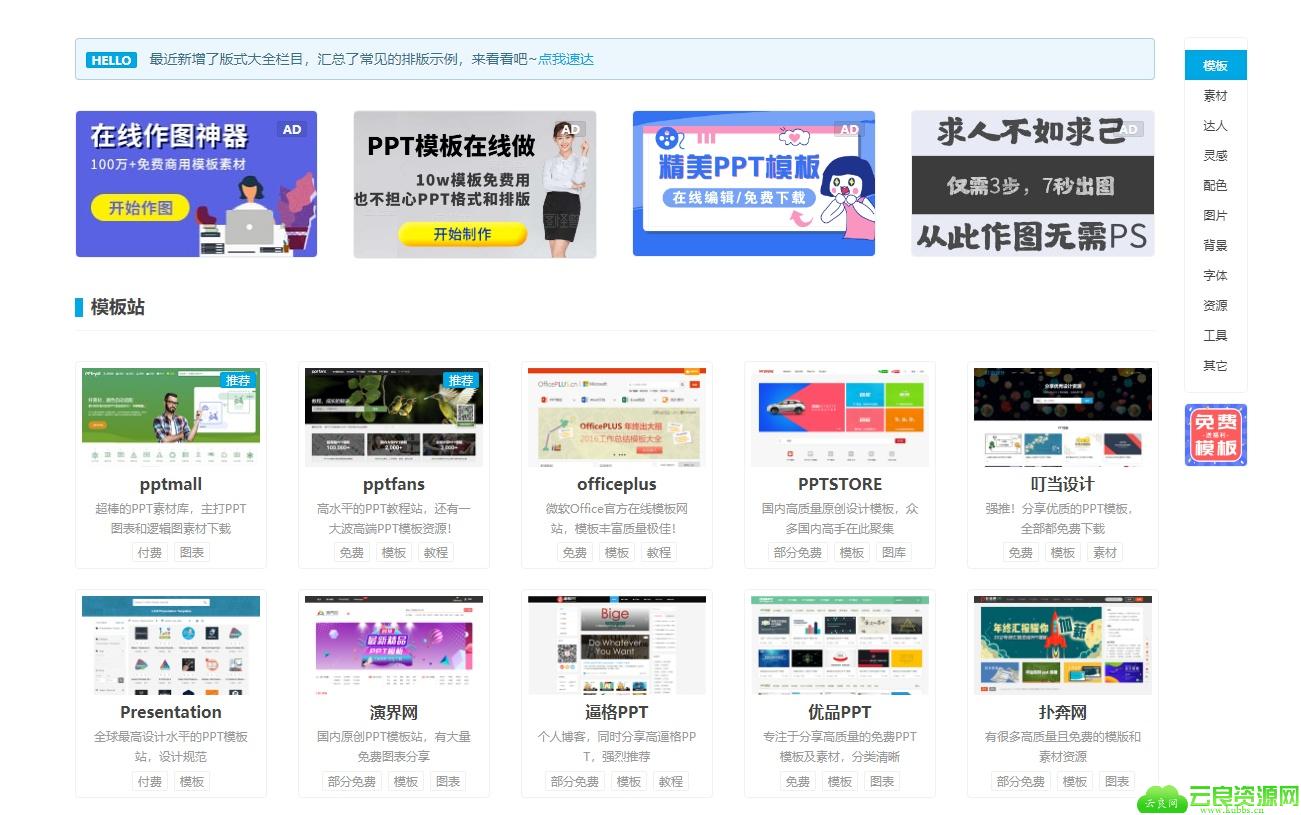Open the 扑奔网 site thumbnail
1301x815 pixels.
click(1062, 645)
